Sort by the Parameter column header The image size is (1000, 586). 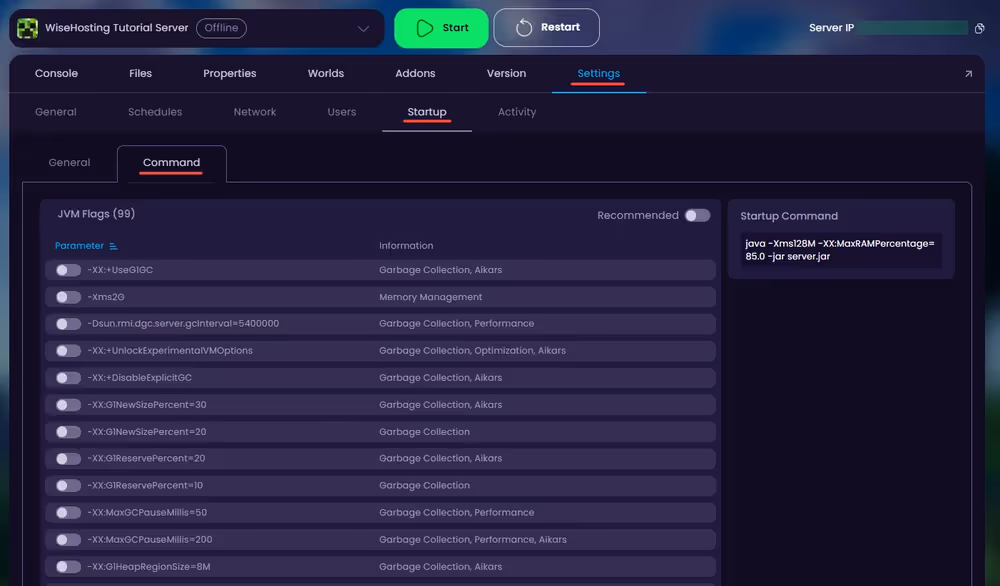tap(79, 246)
